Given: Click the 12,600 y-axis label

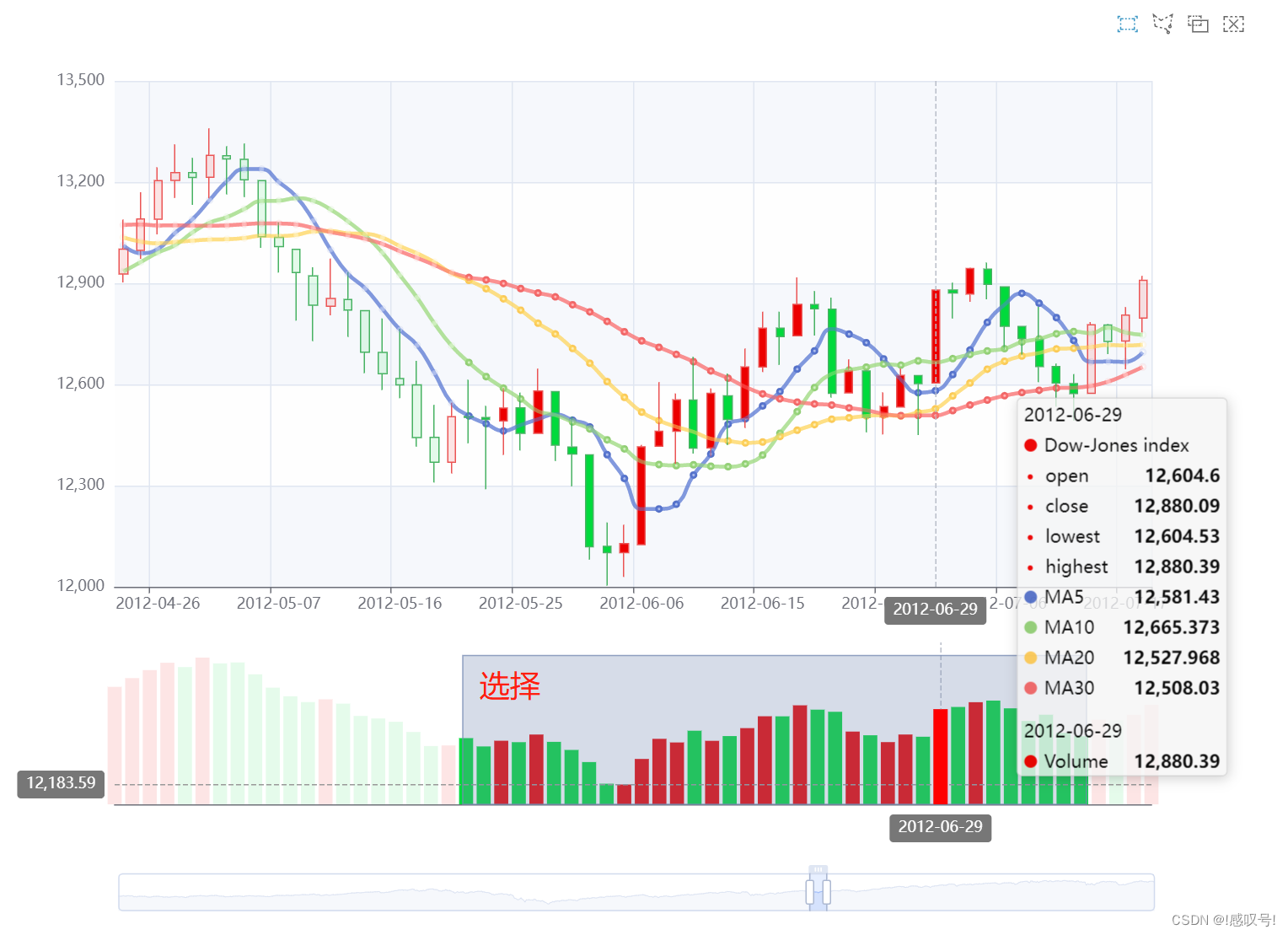Looking at the screenshot, I should (x=81, y=384).
